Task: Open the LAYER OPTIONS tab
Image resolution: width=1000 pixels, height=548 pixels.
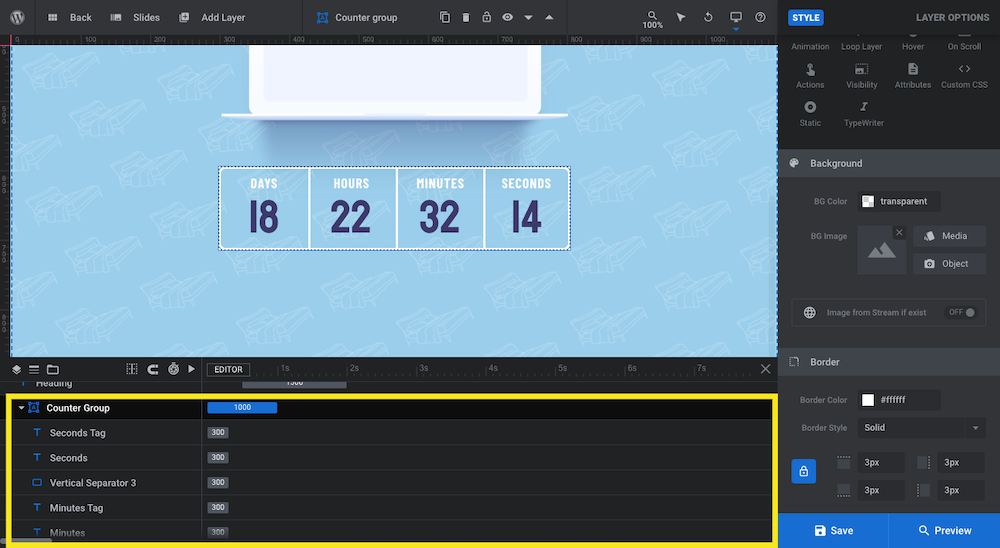Action: pyautogui.click(x=952, y=17)
